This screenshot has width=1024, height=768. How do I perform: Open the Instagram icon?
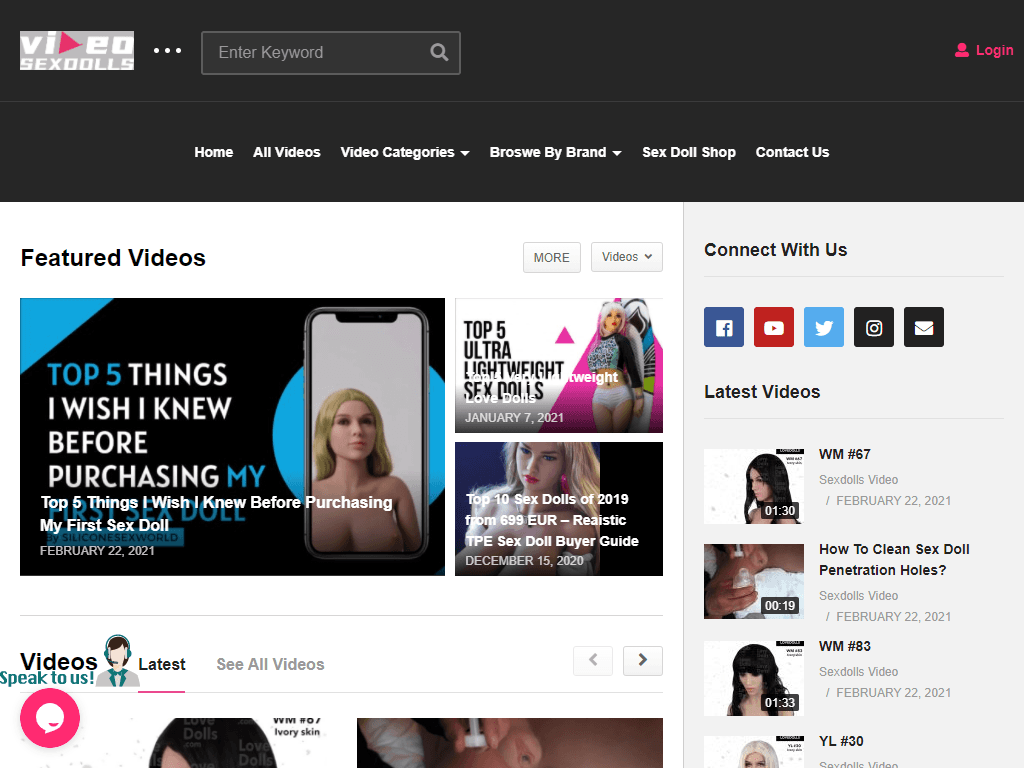tap(874, 327)
